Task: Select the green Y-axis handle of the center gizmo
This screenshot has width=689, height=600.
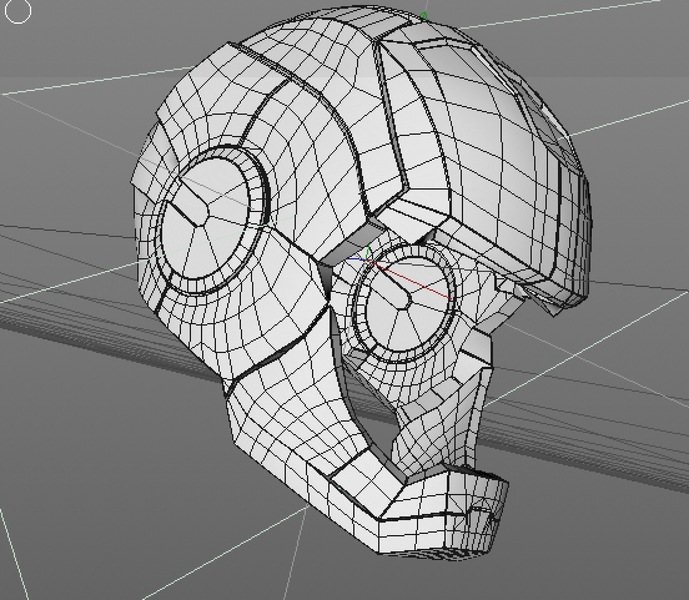Action: [x=368, y=253]
